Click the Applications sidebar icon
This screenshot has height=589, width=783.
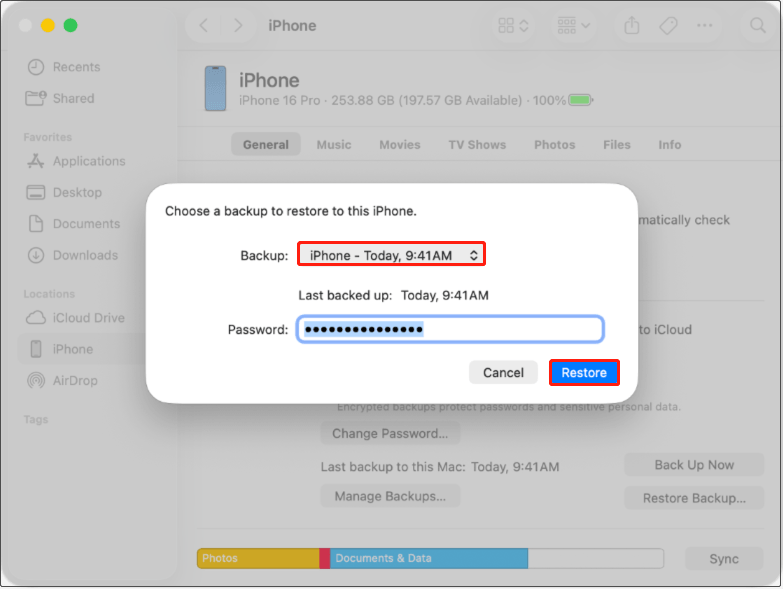(x=35, y=161)
